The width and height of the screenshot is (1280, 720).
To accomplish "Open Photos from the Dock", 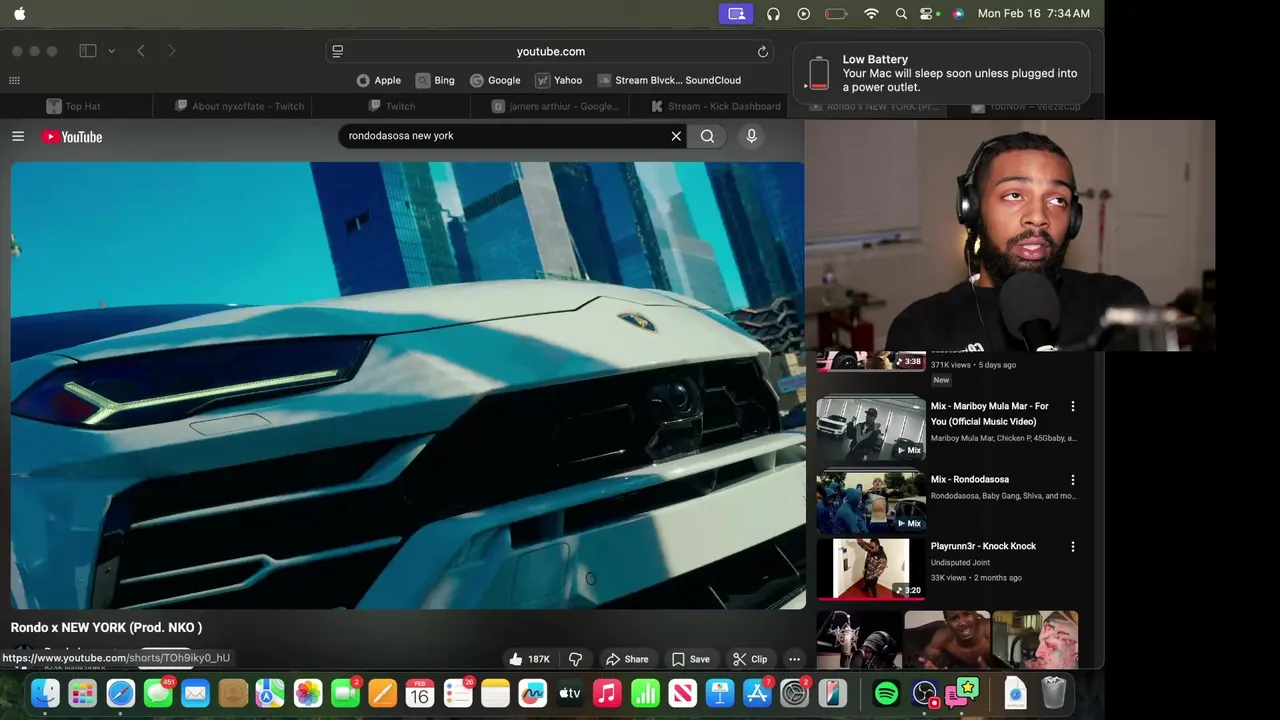I will click(x=308, y=693).
